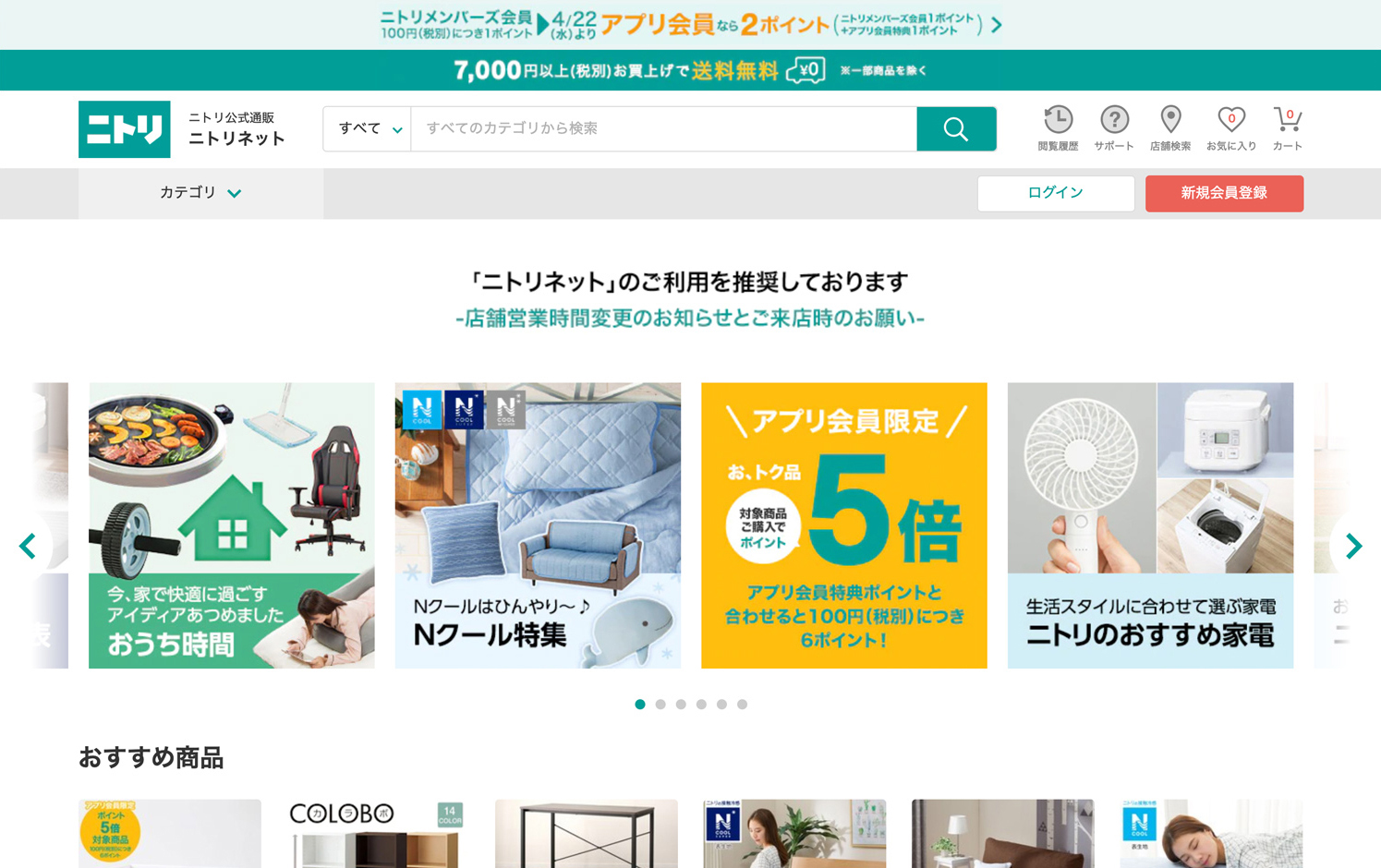Expand the カテゴリ menu

[200, 193]
